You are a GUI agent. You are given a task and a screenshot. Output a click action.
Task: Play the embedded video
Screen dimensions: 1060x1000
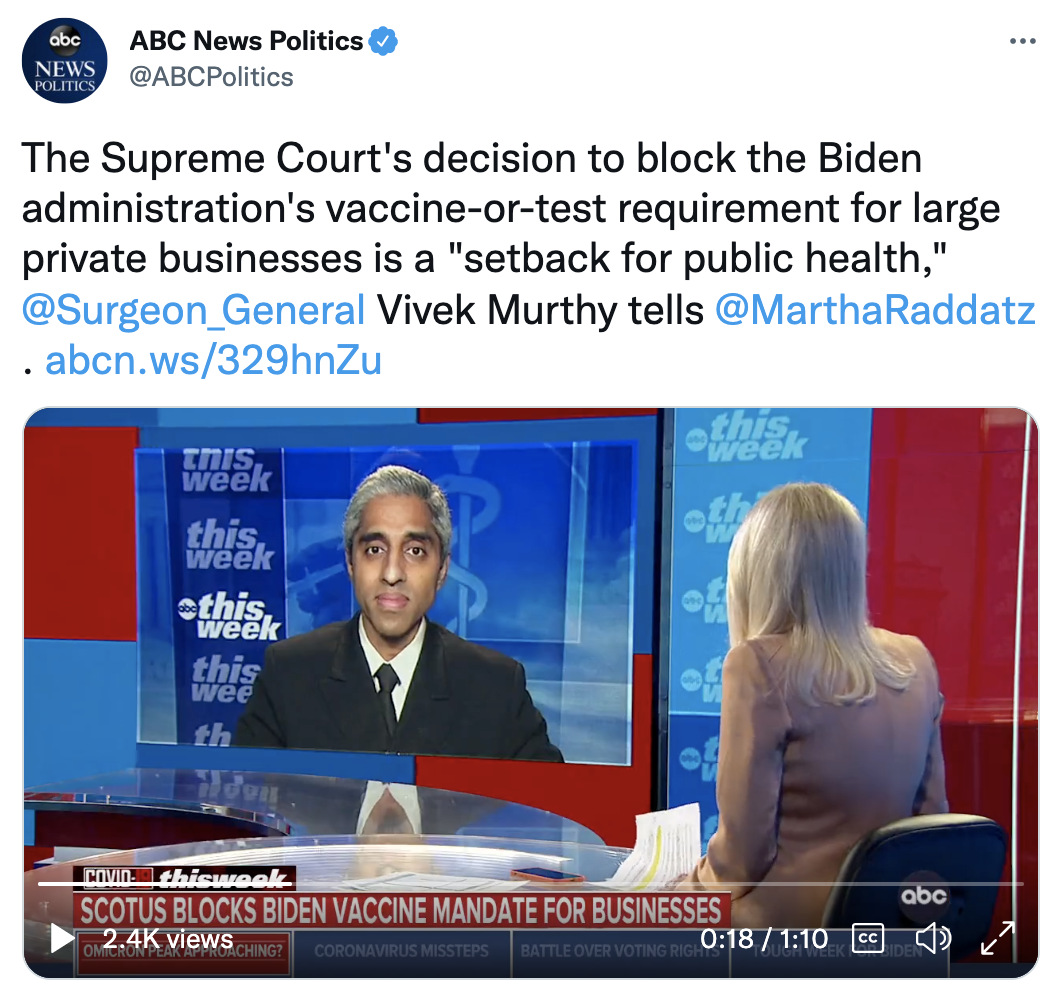click(62, 938)
